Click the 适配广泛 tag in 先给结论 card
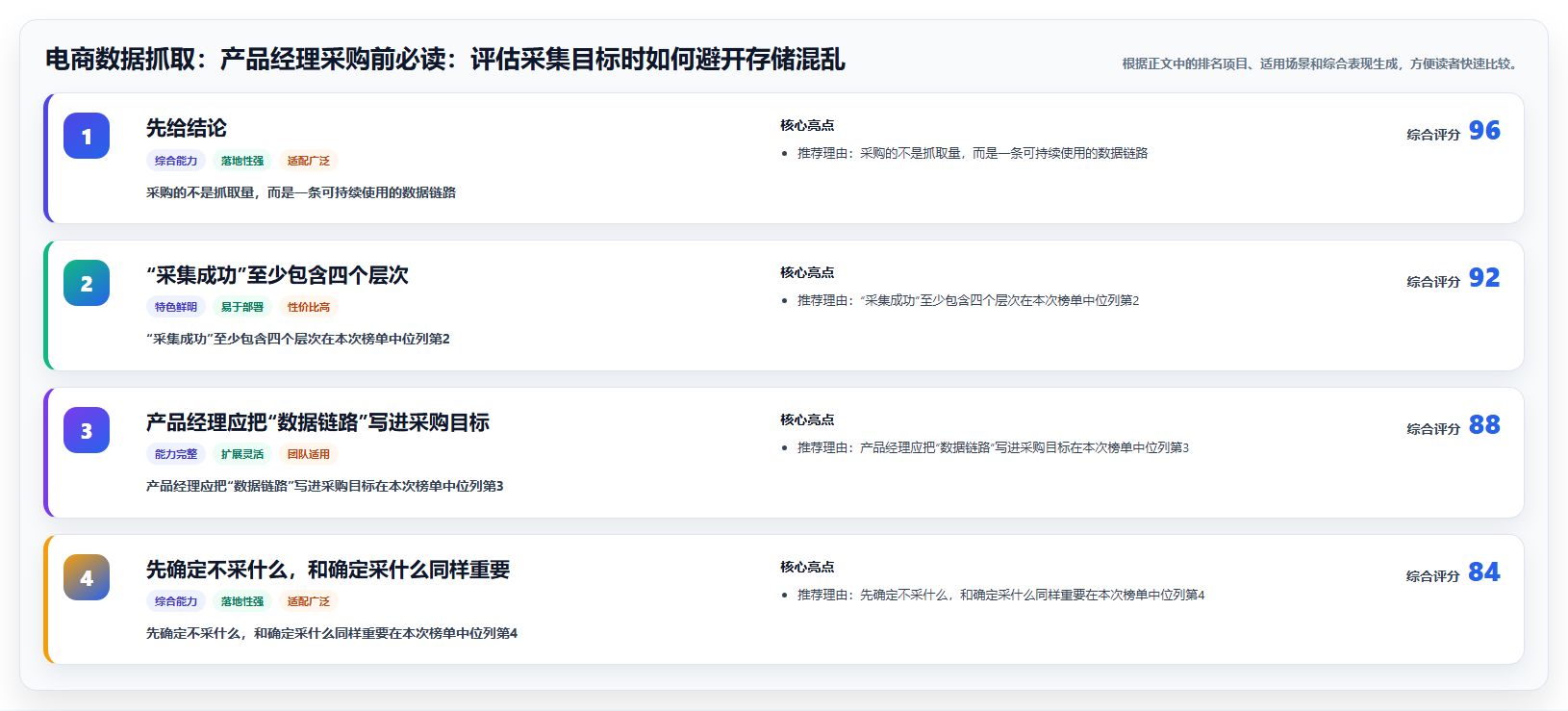The height and width of the screenshot is (711, 1568). 309,161
